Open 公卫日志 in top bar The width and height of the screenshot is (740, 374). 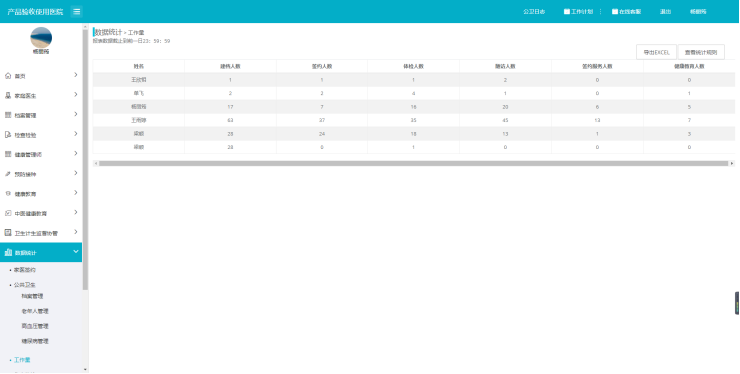click(534, 11)
